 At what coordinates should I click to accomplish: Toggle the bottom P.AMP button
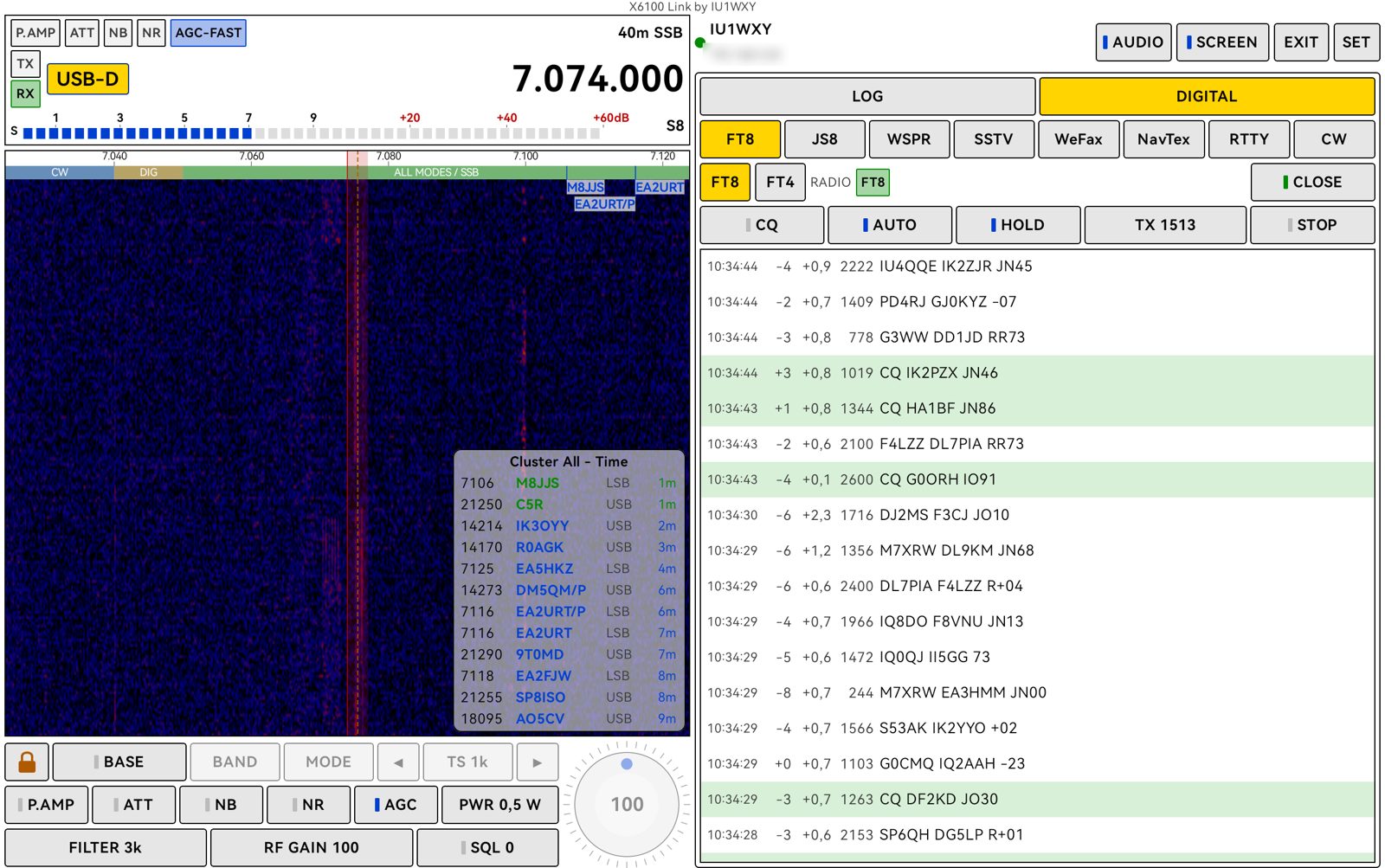tap(47, 805)
